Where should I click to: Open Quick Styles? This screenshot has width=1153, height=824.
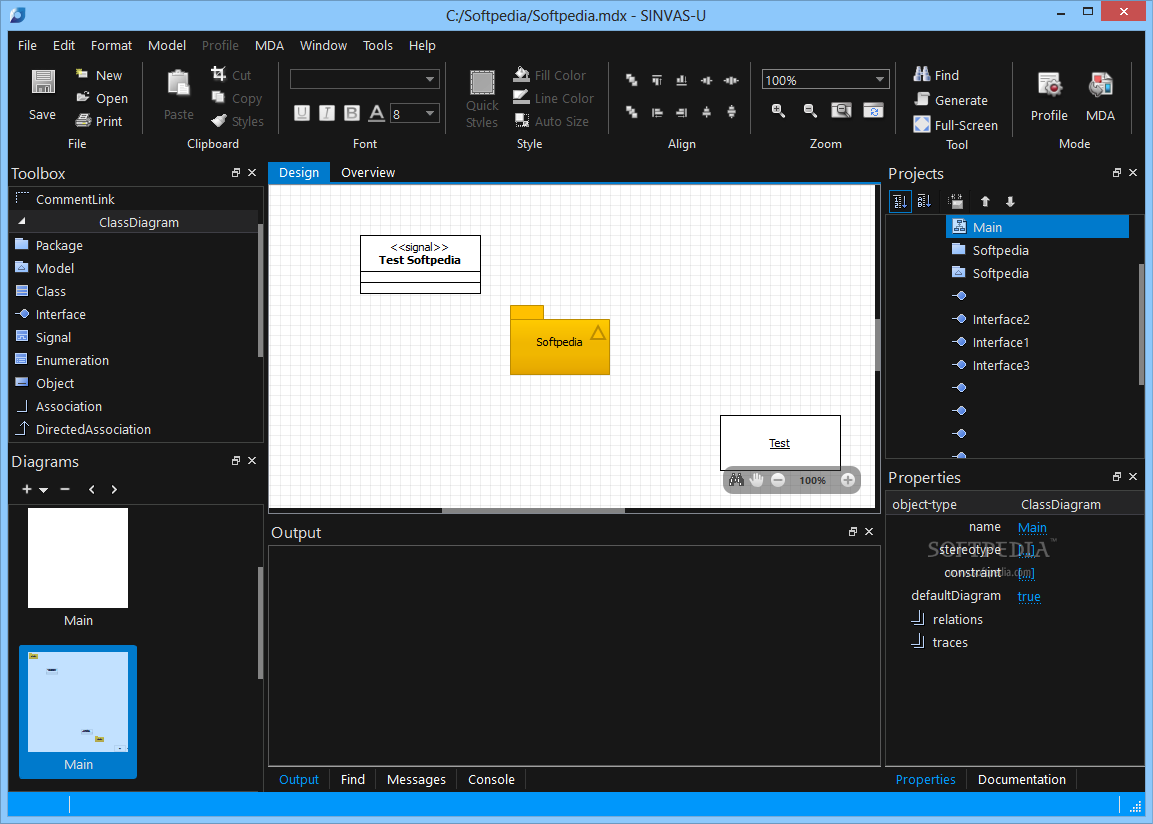482,99
